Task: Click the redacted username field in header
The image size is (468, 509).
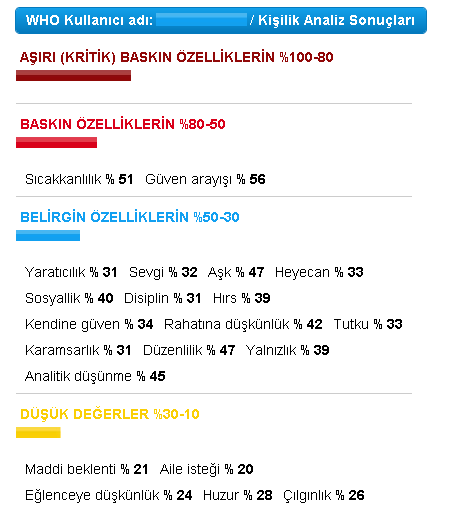Action: (201, 20)
